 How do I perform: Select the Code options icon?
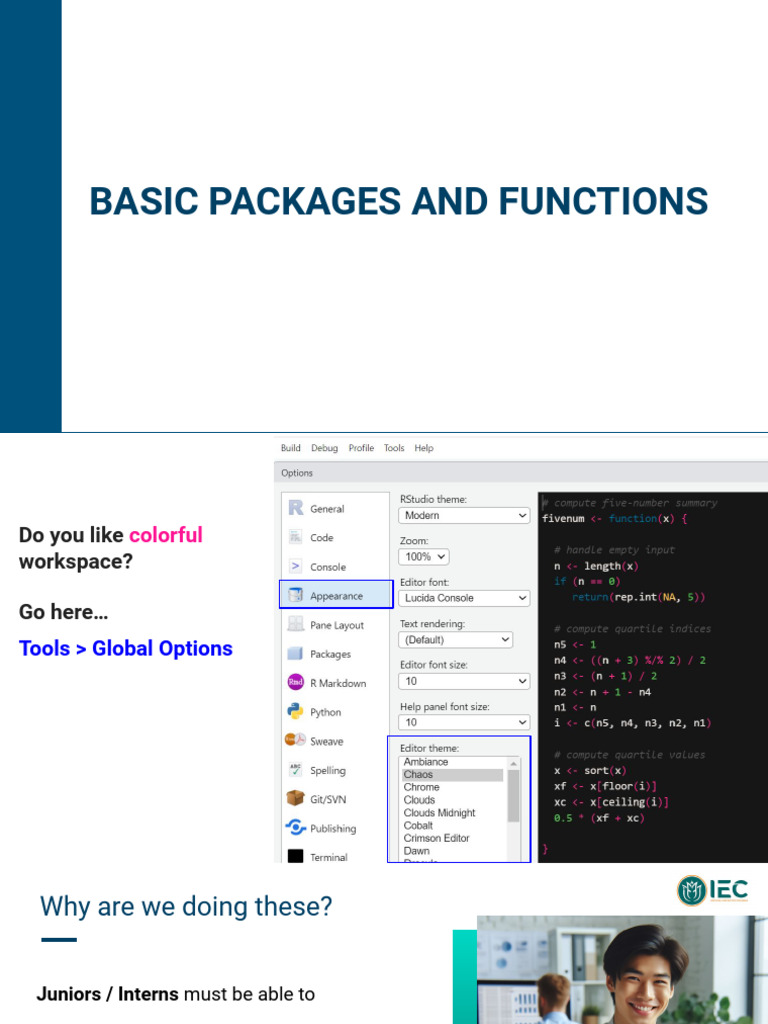(x=296, y=537)
